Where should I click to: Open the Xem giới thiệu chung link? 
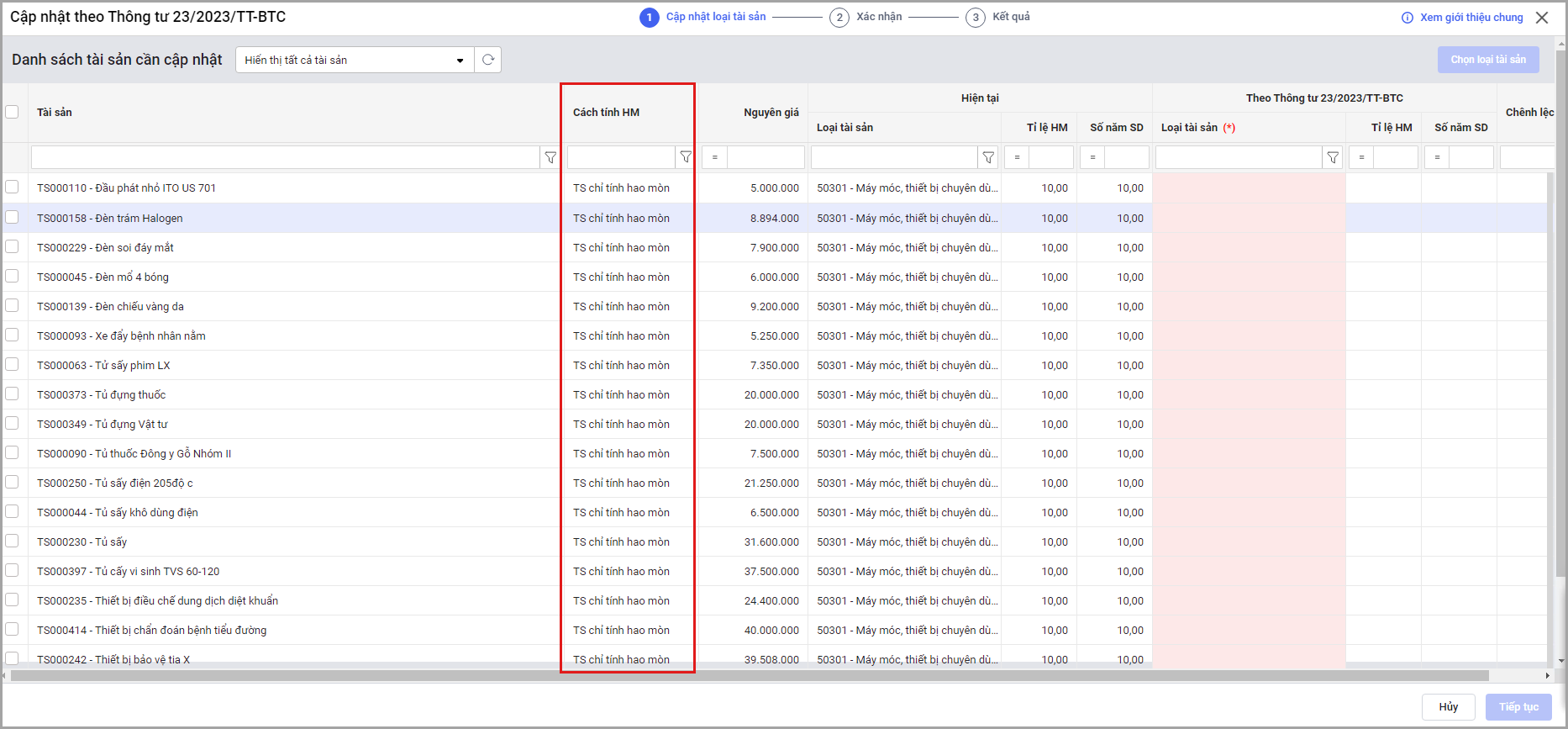coord(1471,18)
